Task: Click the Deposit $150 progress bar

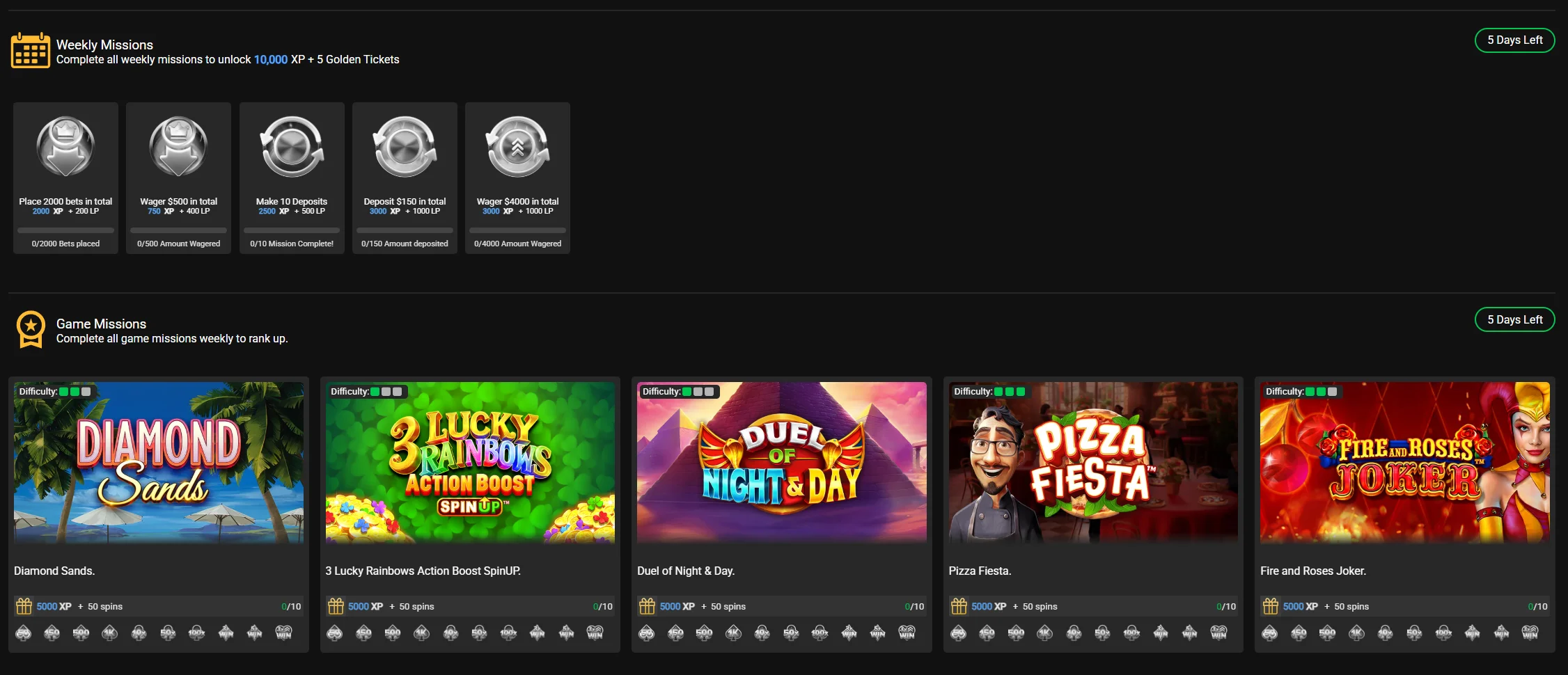Action: 405,230
